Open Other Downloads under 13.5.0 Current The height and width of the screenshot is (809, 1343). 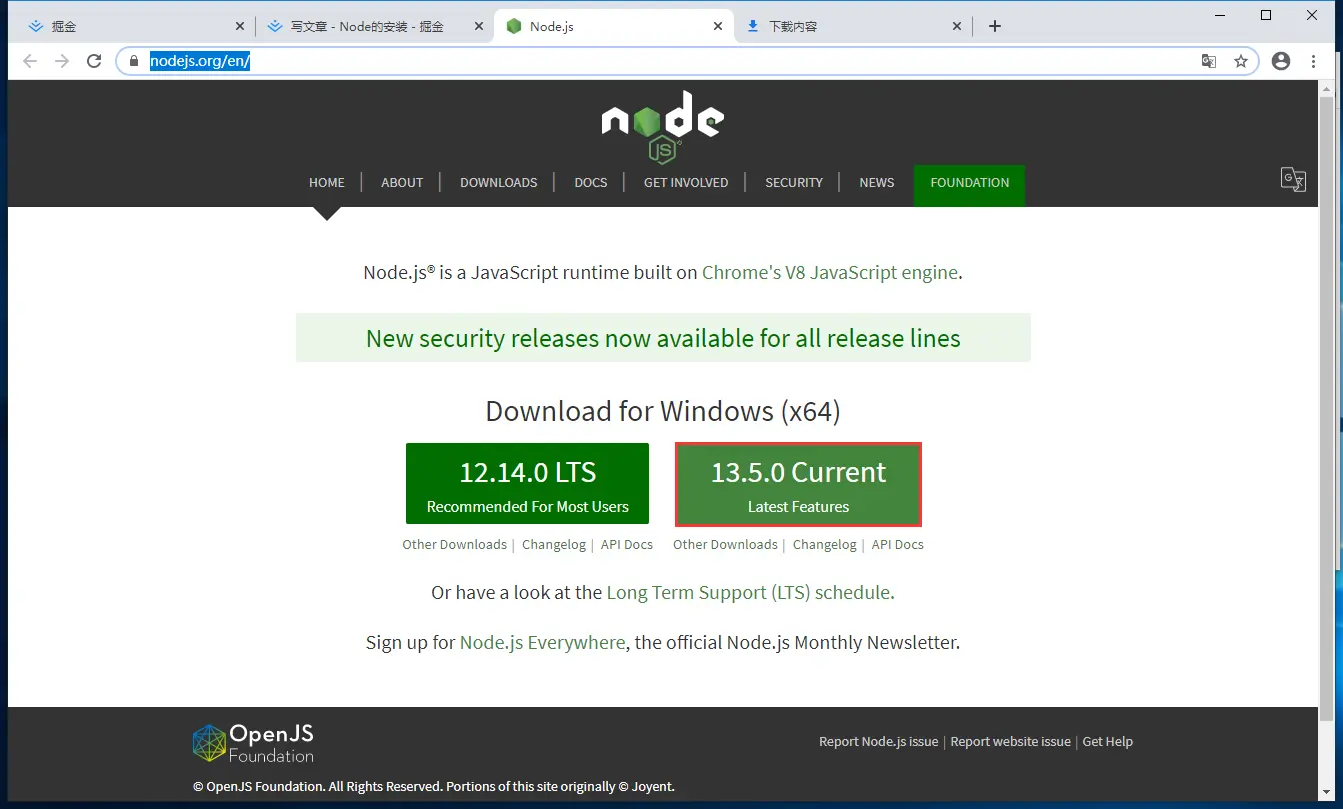(725, 544)
